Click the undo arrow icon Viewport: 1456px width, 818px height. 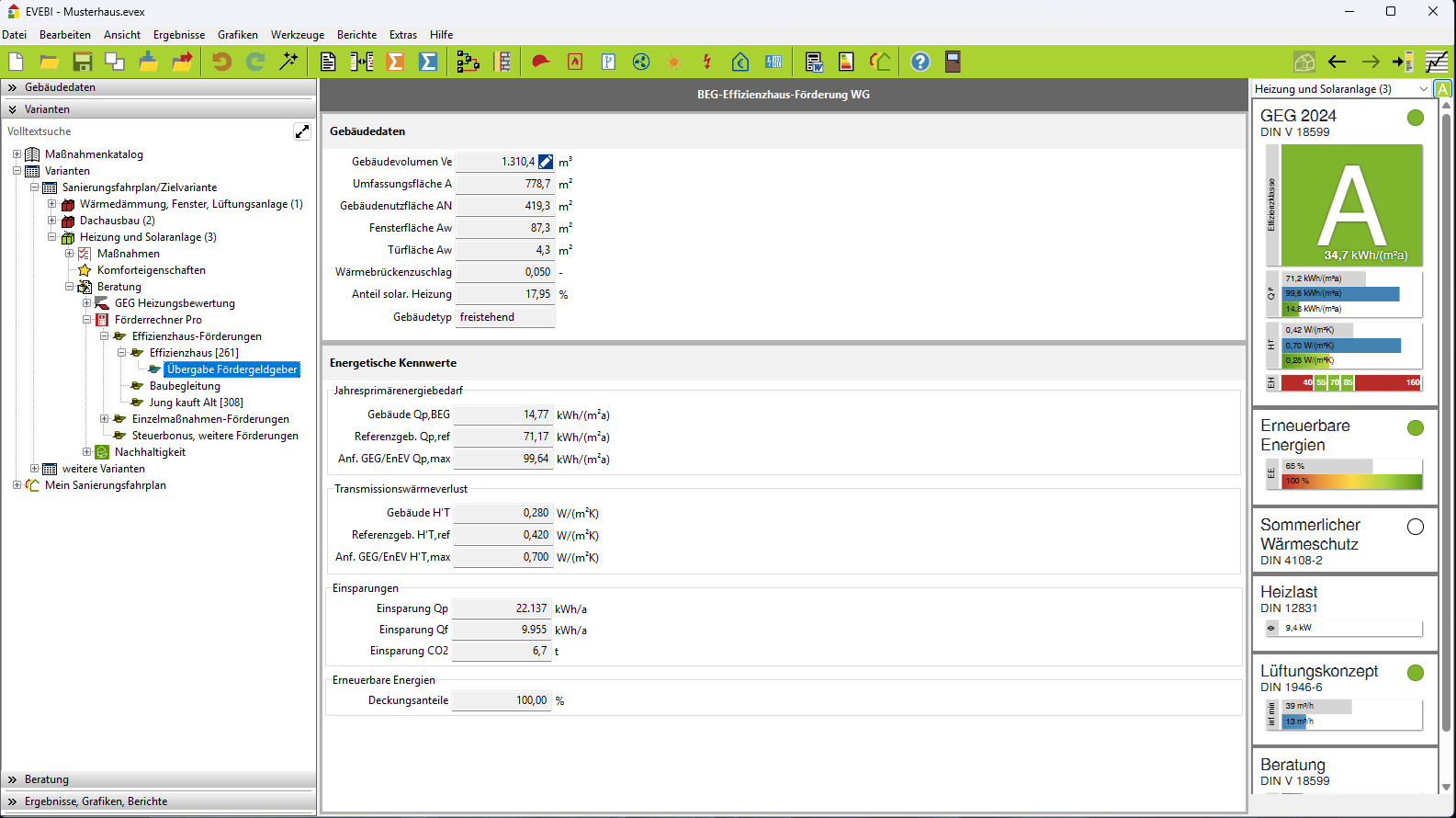tap(221, 62)
